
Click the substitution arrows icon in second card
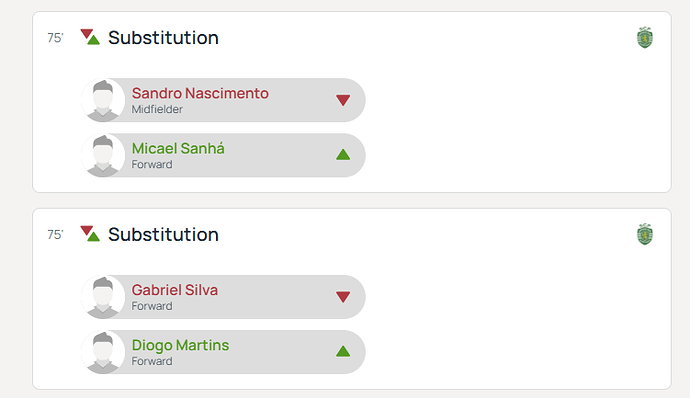point(90,234)
